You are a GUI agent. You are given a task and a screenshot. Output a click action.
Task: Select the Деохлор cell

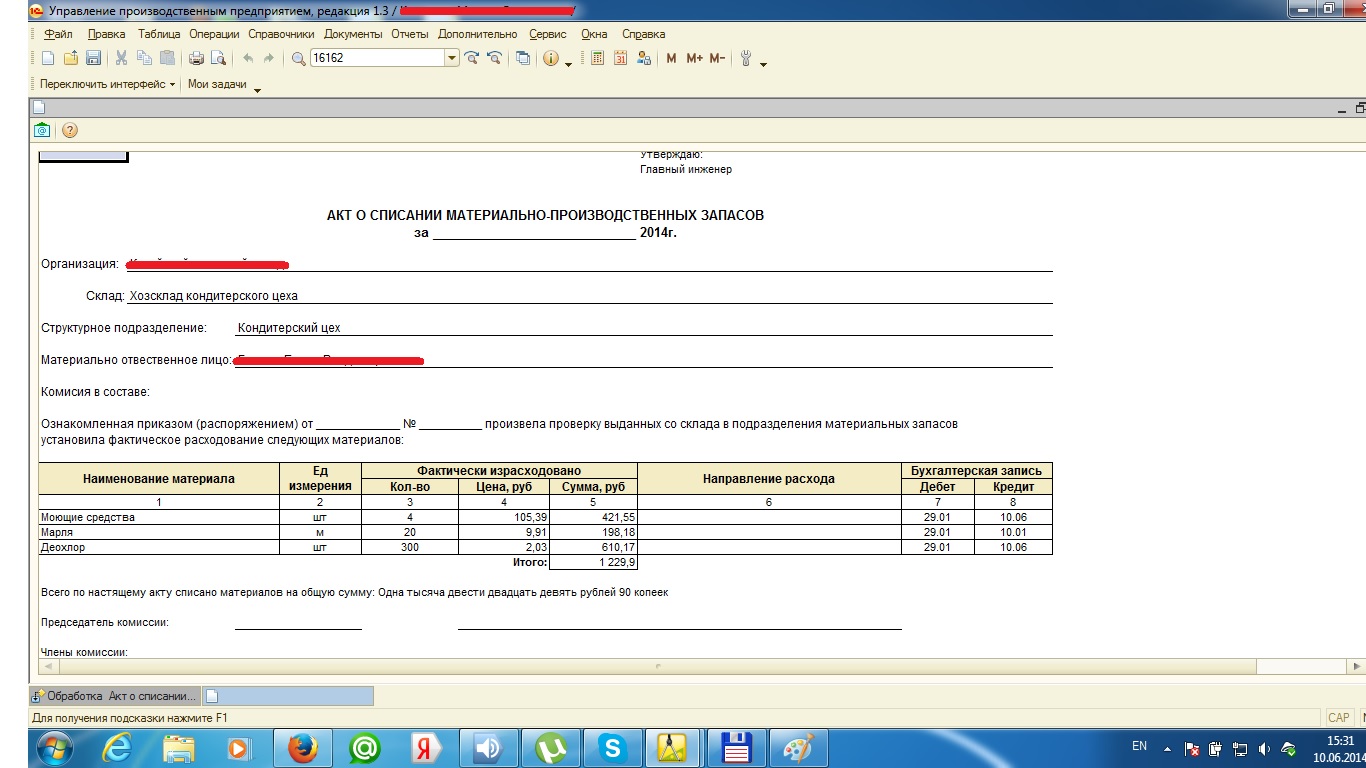tap(159, 547)
